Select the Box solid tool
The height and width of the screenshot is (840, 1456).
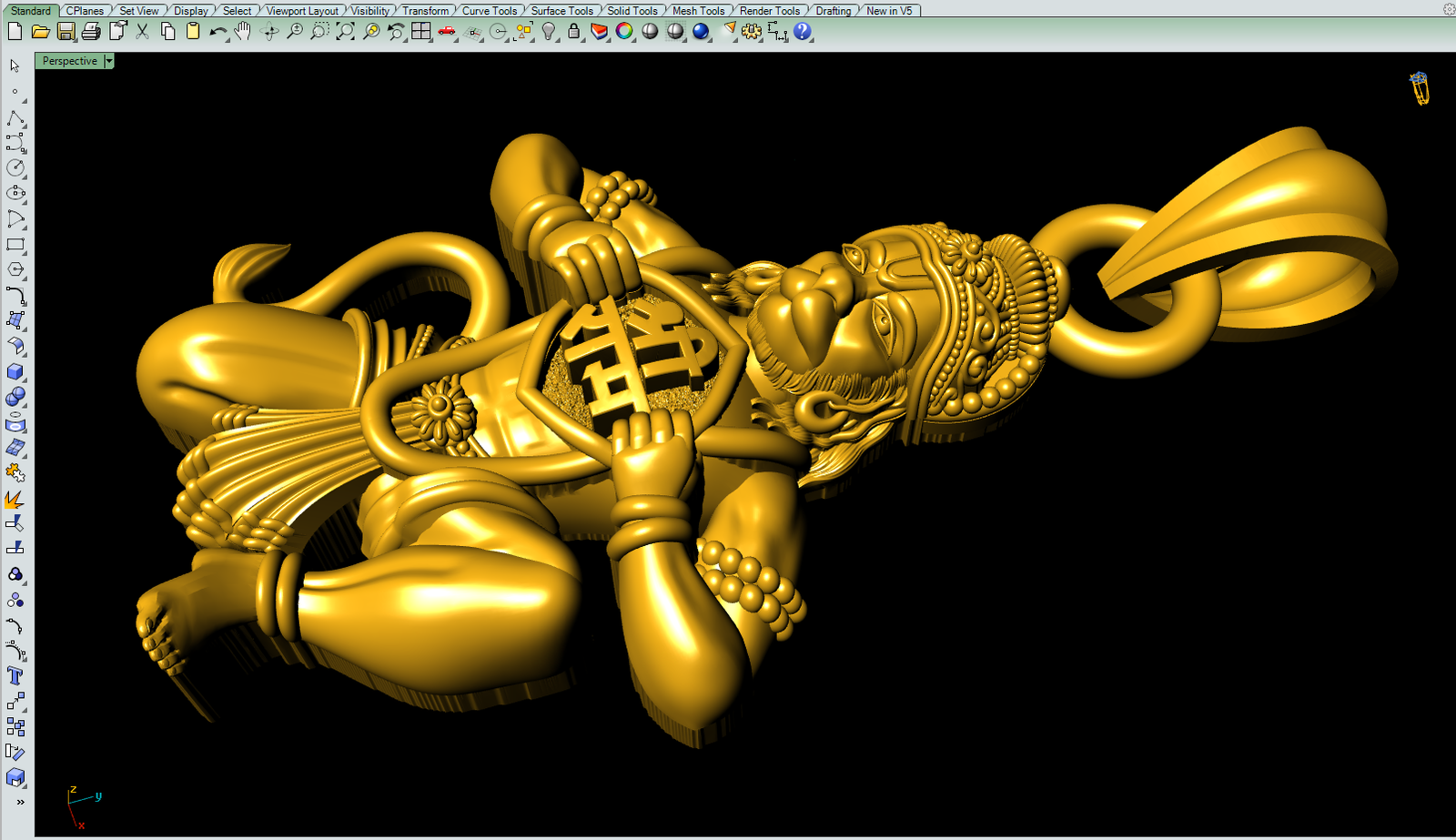point(15,371)
